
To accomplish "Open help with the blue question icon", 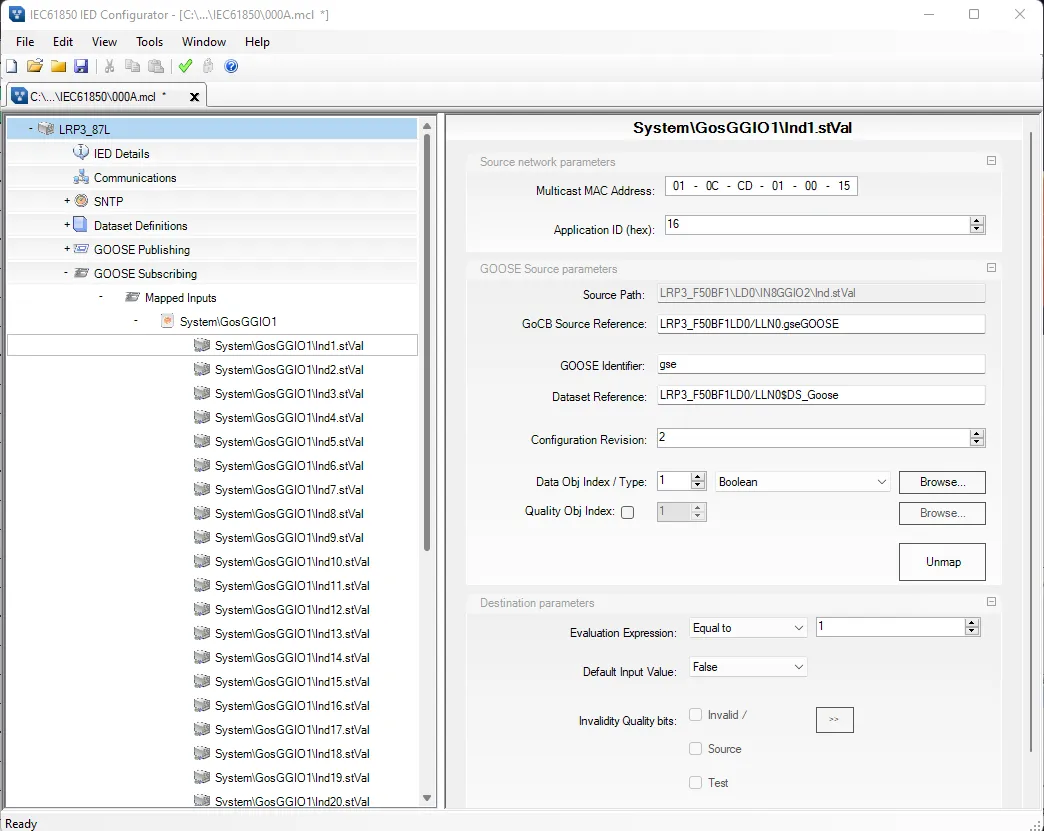I will (231, 66).
